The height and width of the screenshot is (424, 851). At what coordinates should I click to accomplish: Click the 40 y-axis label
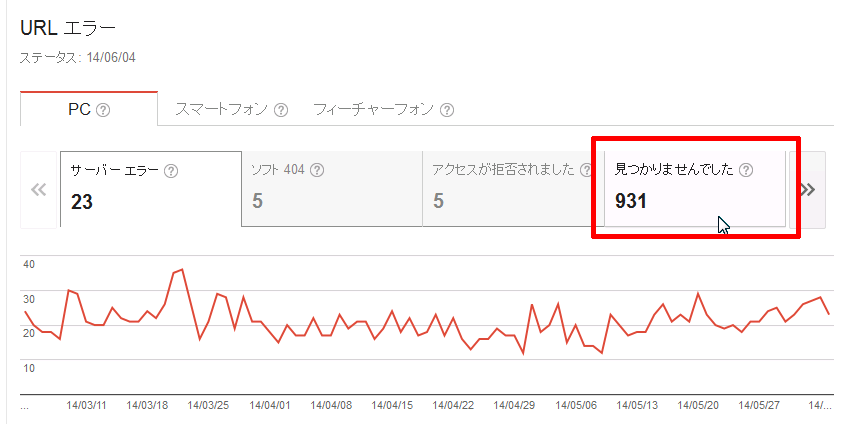point(29,264)
